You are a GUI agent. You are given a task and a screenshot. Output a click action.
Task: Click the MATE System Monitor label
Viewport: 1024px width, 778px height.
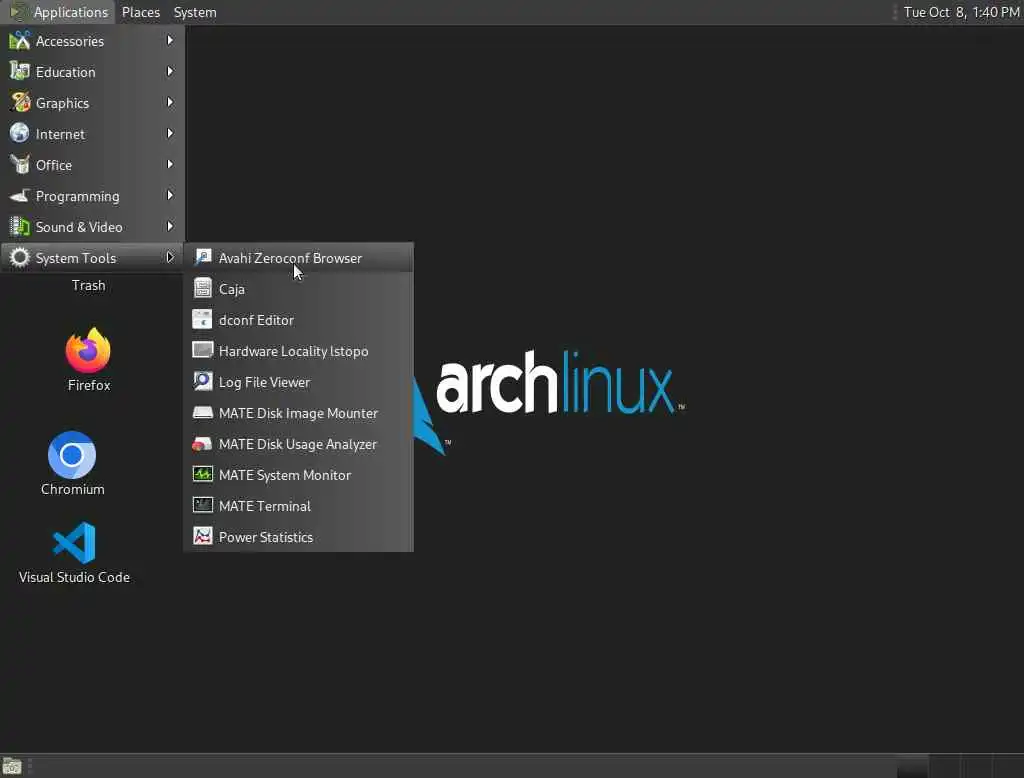(285, 475)
